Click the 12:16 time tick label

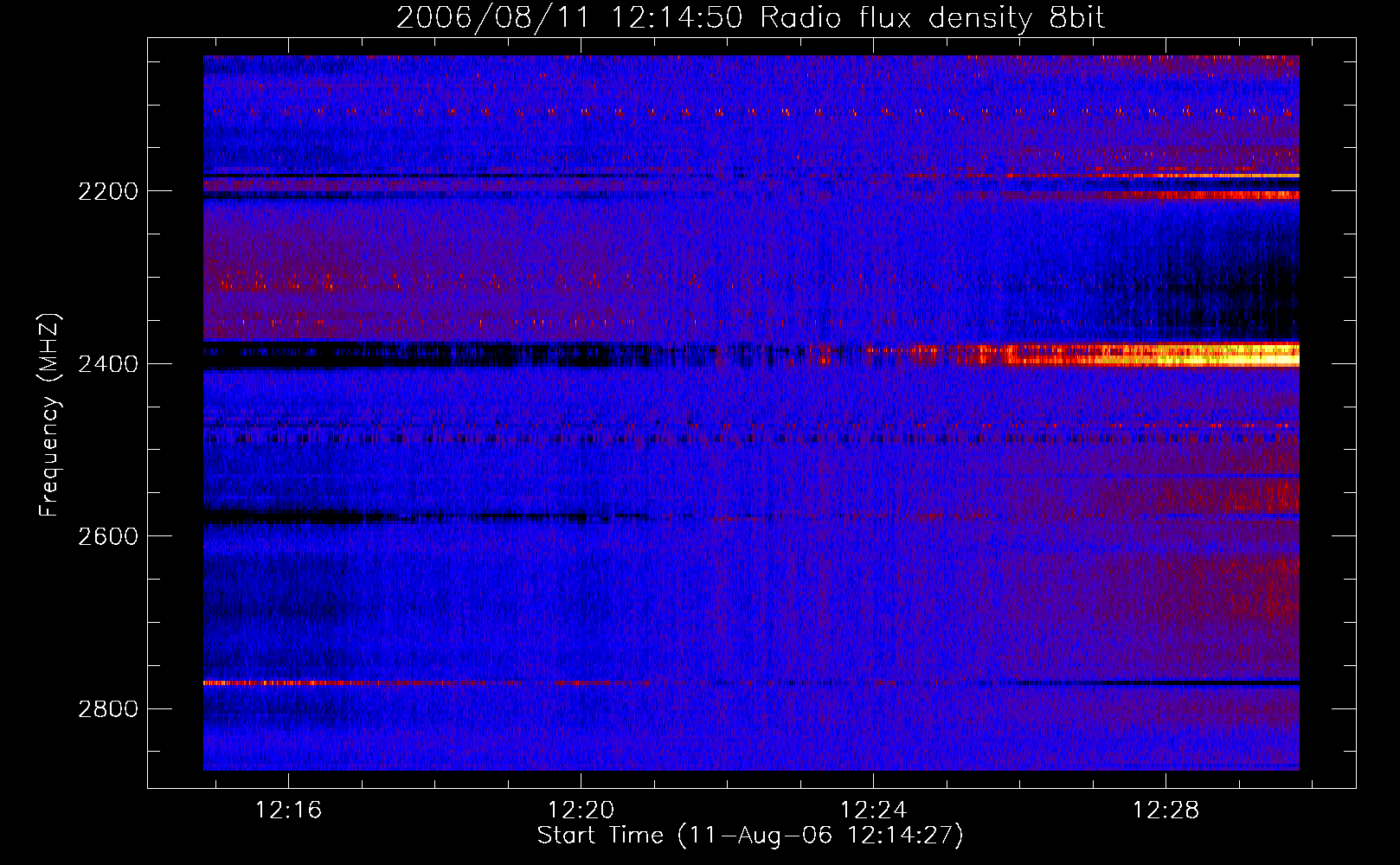pyautogui.click(x=288, y=810)
